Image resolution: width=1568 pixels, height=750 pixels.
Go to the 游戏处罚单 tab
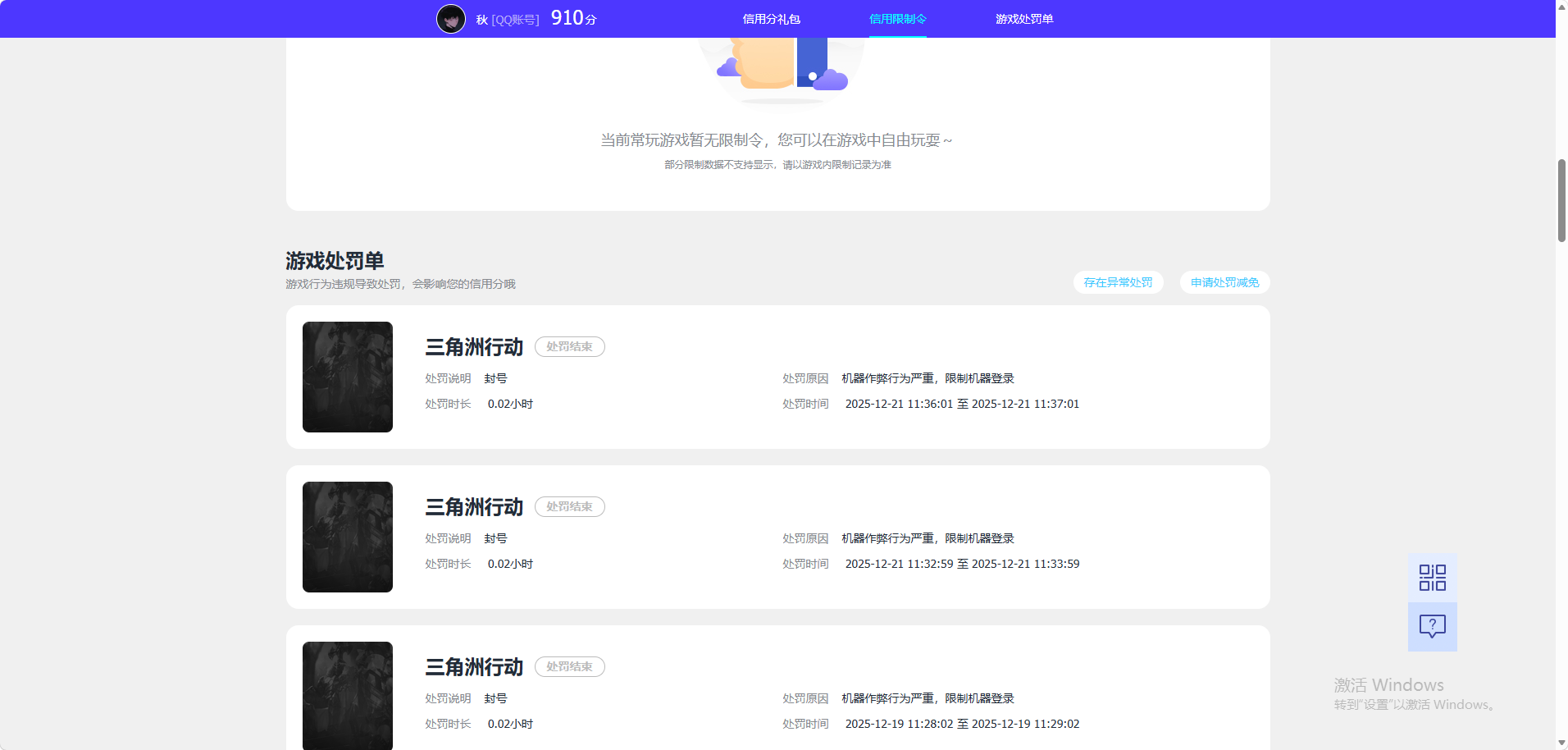(x=1024, y=19)
